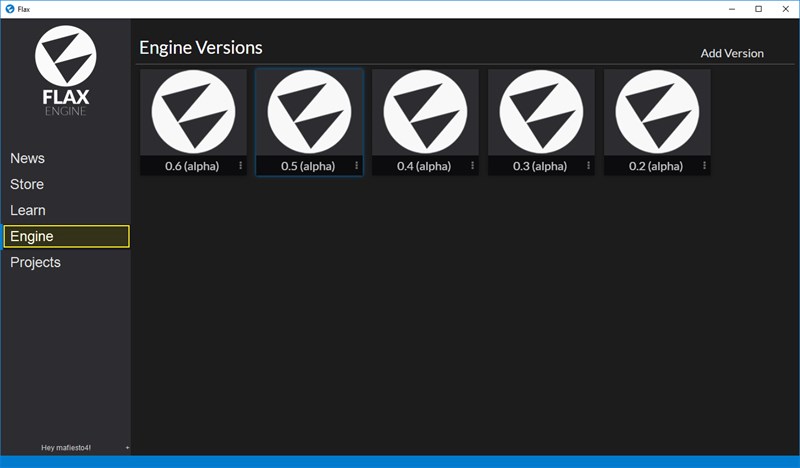Image resolution: width=800 pixels, height=468 pixels.
Task: Open options menu for 0.5 (alpha)
Action: pos(356,165)
